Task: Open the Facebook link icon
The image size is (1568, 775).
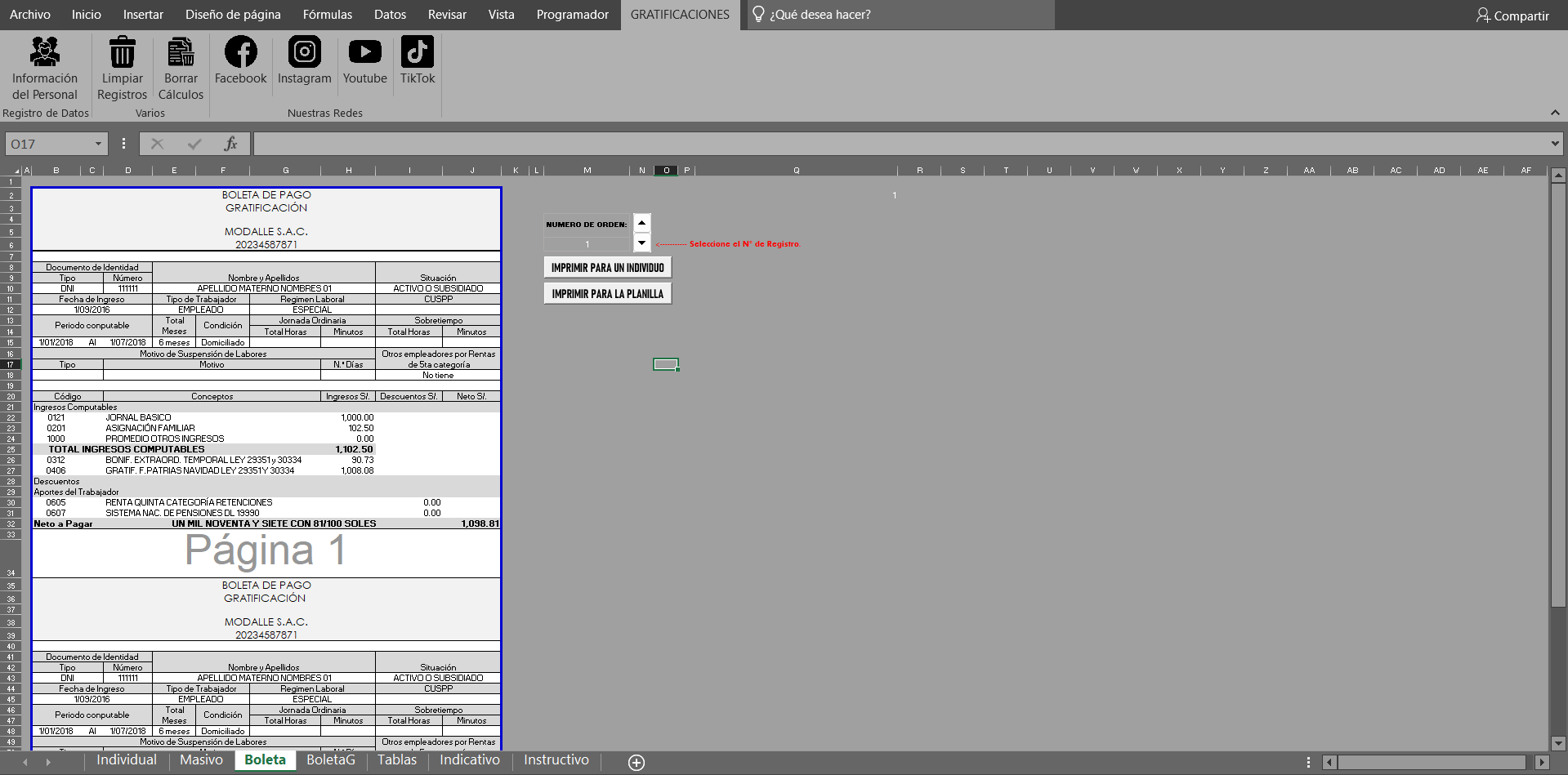Action: click(240, 52)
